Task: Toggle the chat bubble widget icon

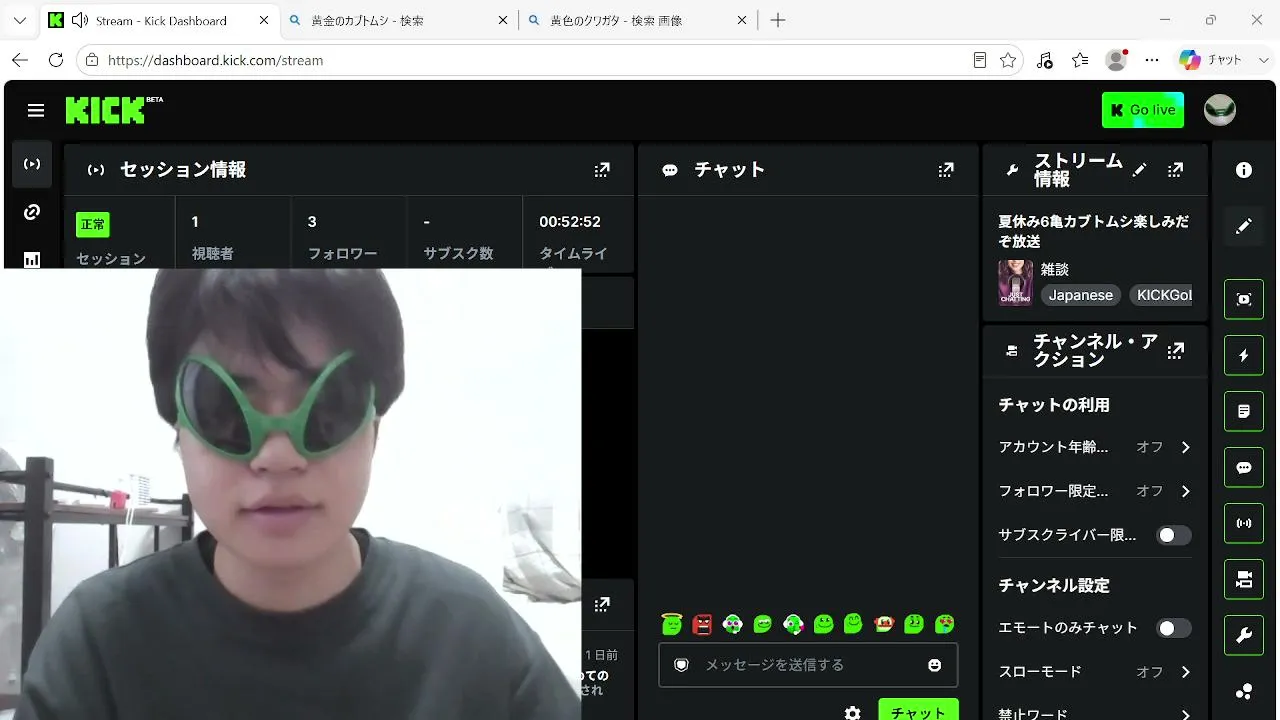Action: coord(1244,467)
